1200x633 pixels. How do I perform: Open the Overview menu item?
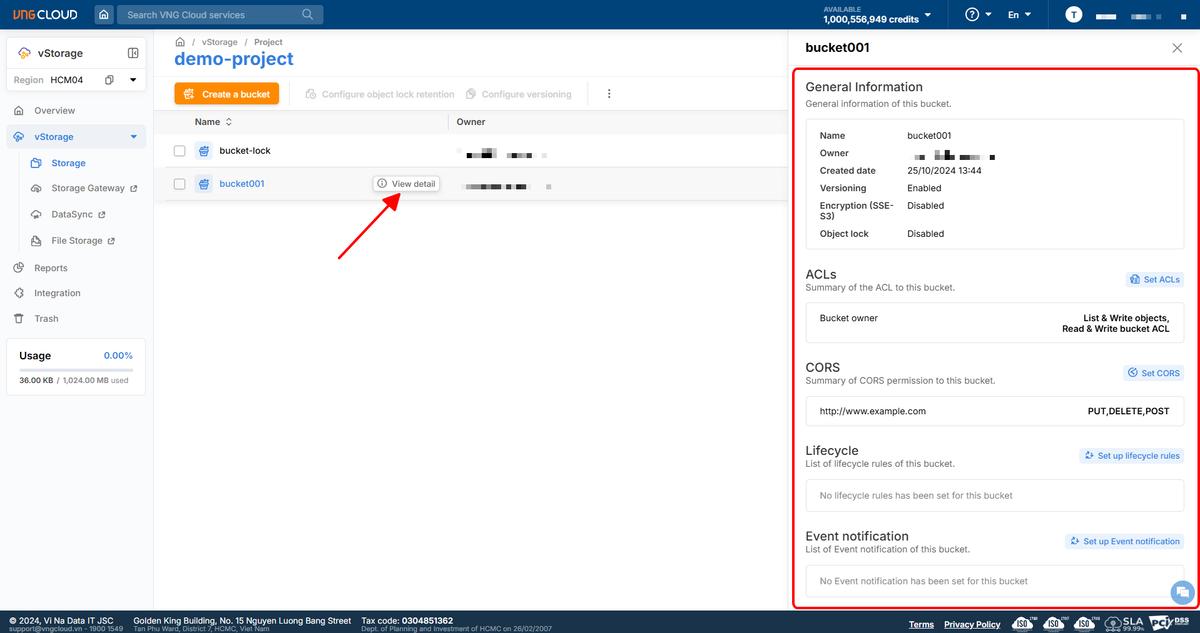(54, 110)
